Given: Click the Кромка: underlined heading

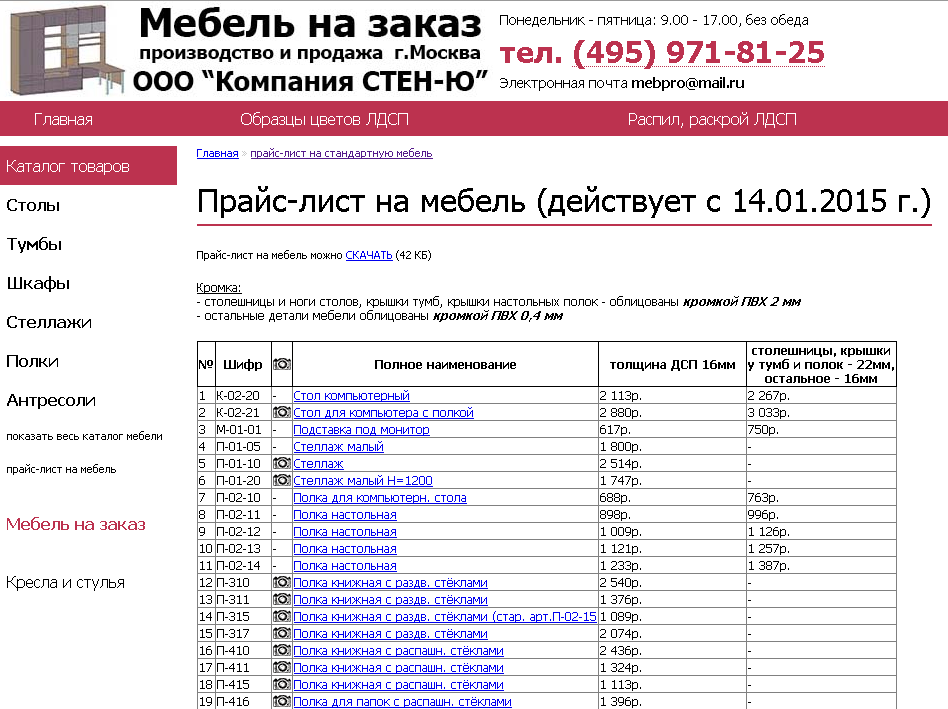Looking at the screenshot, I should 219,288.
